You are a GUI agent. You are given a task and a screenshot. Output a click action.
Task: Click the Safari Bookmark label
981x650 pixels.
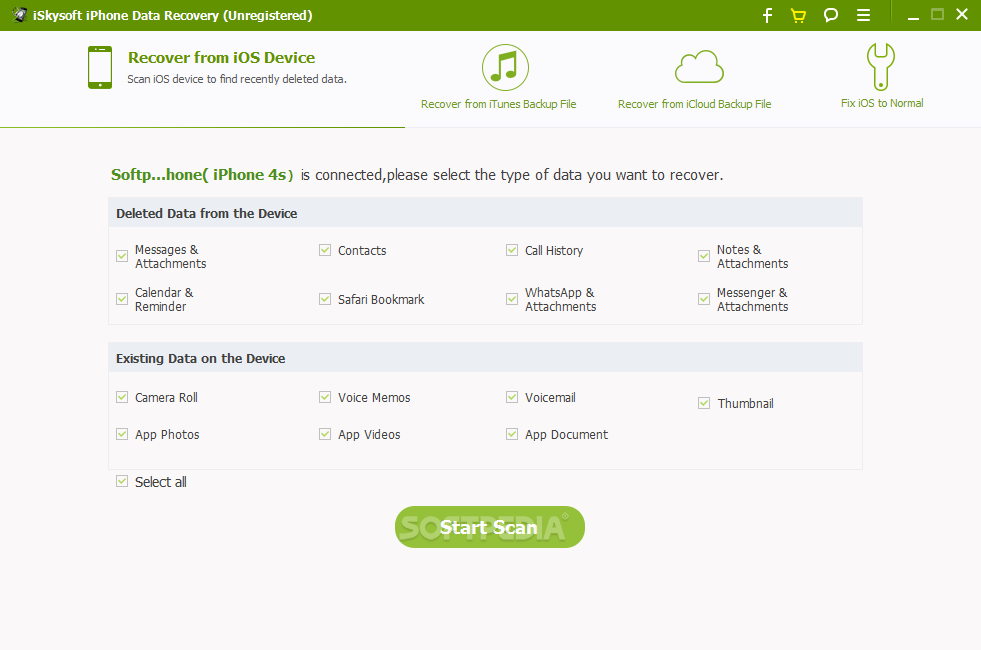pyautogui.click(x=381, y=300)
